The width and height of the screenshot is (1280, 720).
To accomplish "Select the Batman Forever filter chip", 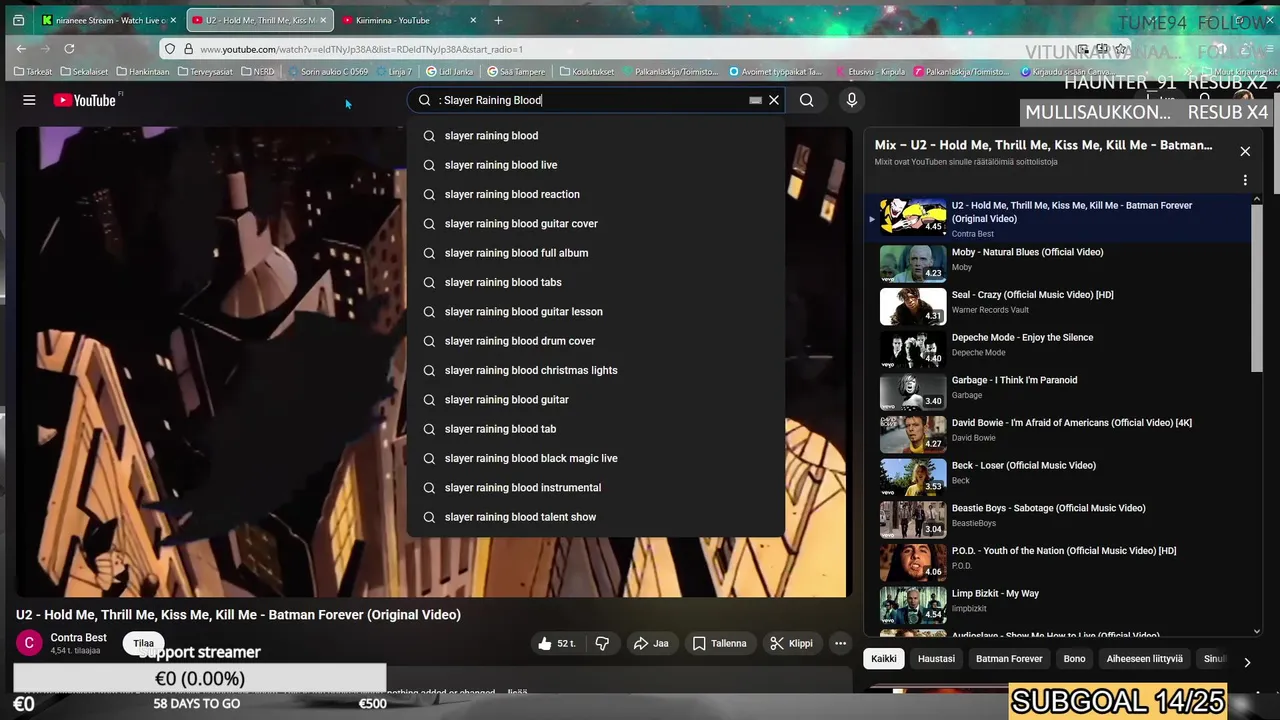I will tap(1009, 659).
